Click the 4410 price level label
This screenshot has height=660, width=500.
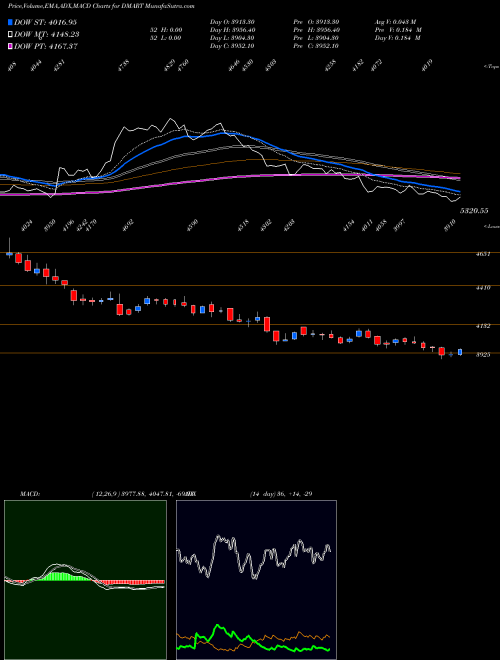coord(483,288)
